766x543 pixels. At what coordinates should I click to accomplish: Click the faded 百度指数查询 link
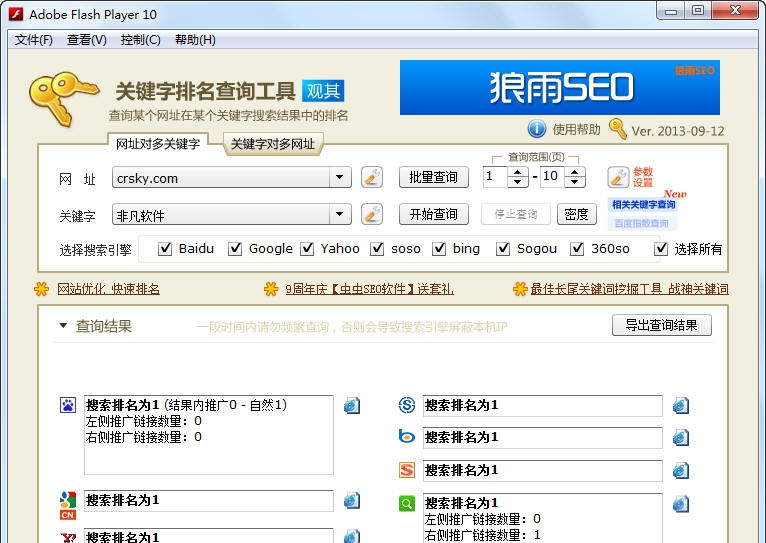641,224
